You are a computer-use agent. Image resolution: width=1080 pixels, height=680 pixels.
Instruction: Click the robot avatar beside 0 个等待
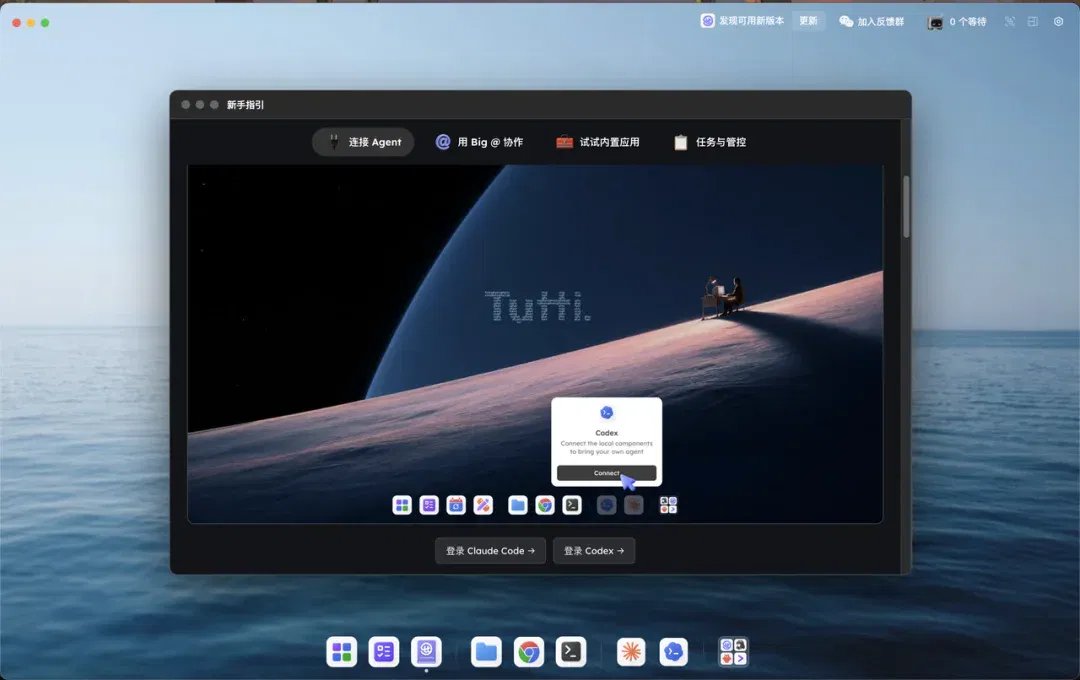935,22
